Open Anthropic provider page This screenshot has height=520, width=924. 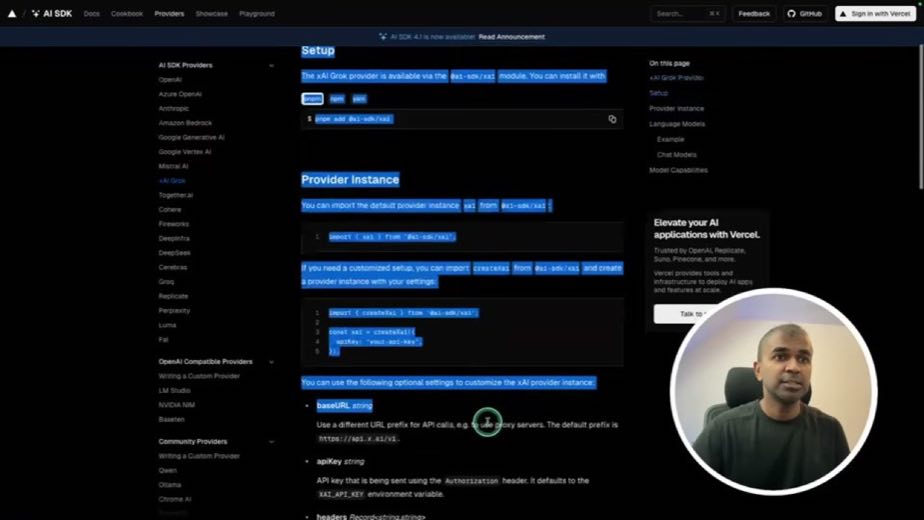pos(173,108)
